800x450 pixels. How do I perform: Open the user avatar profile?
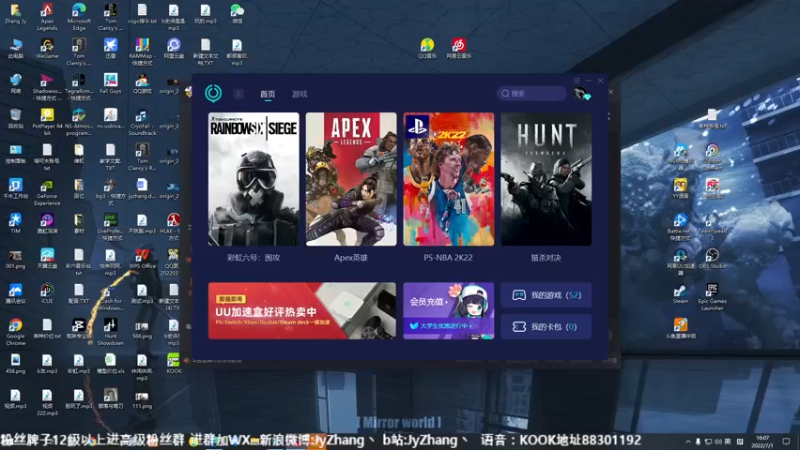point(581,94)
